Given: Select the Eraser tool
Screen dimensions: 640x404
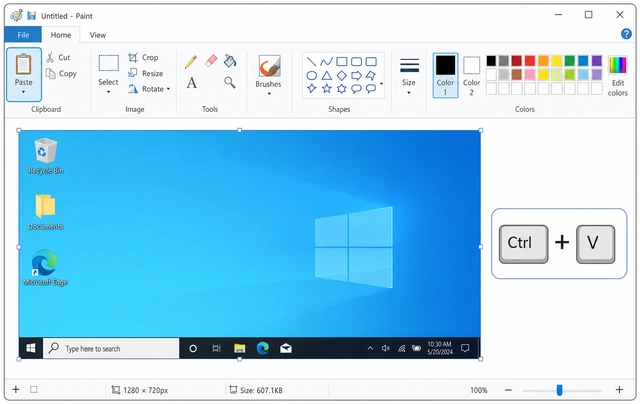Looking at the screenshot, I should tap(211, 61).
